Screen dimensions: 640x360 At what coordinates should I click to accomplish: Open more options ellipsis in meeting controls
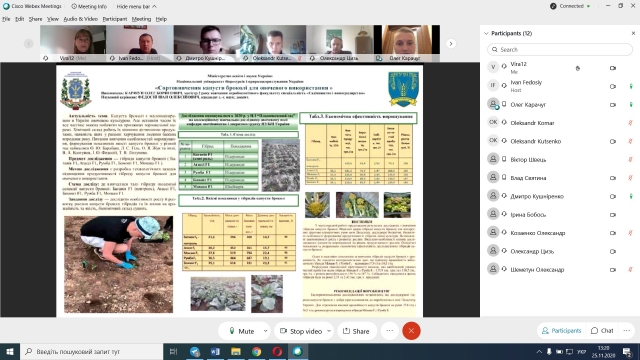tap(390, 331)
